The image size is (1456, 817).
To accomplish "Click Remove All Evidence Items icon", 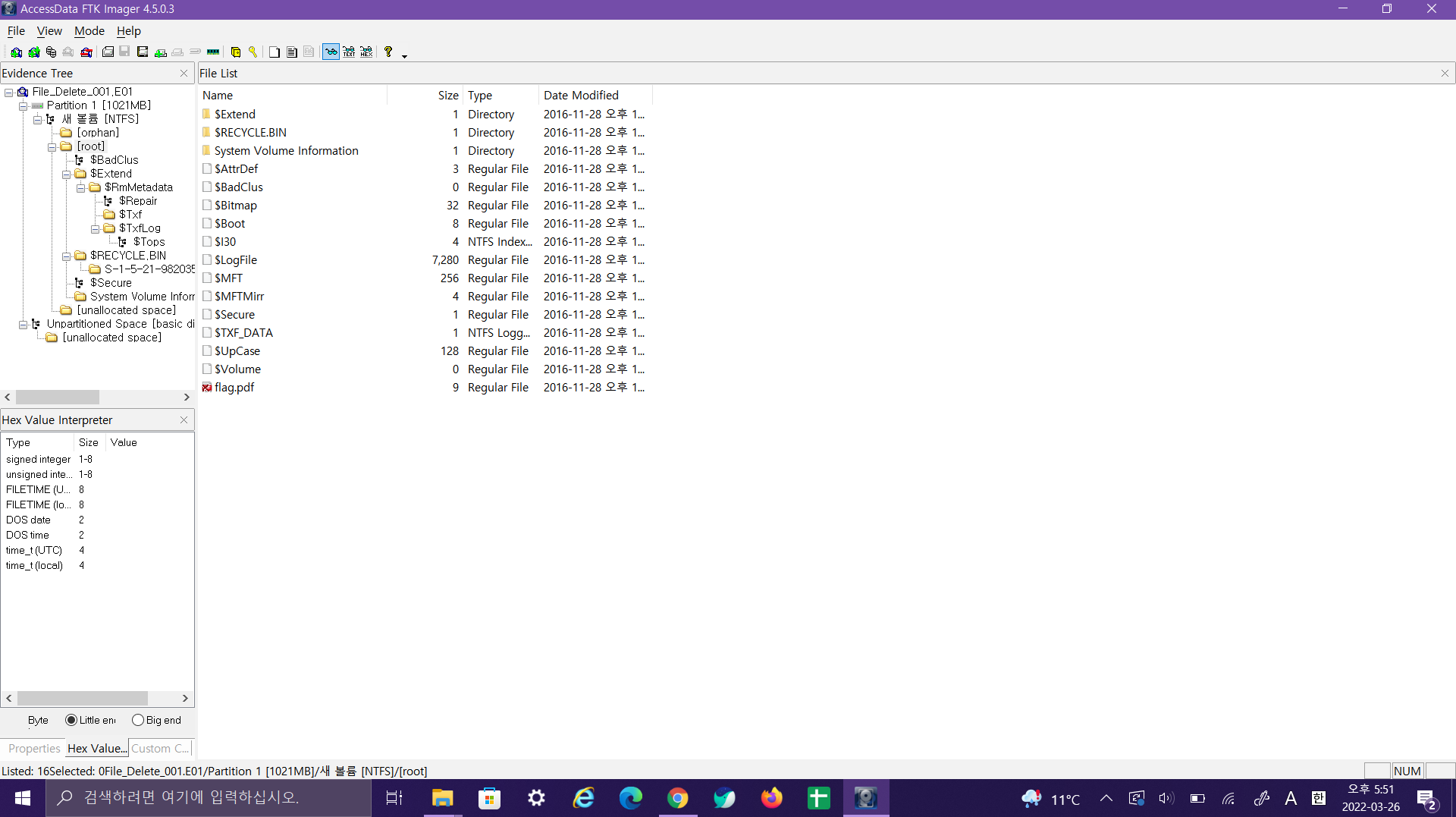I will point(86,52).
